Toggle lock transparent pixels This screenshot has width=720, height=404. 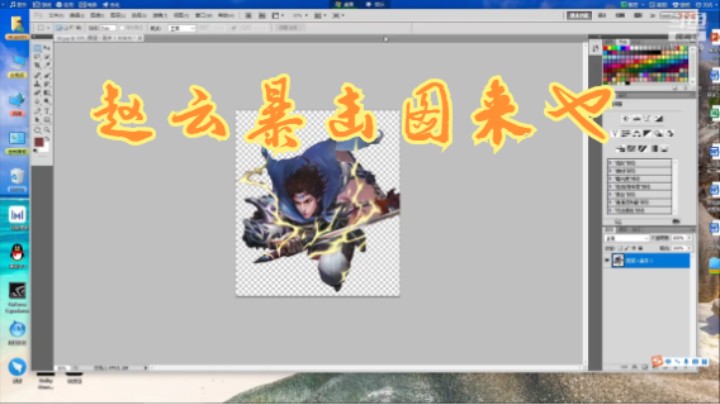(x=621, y=248)
